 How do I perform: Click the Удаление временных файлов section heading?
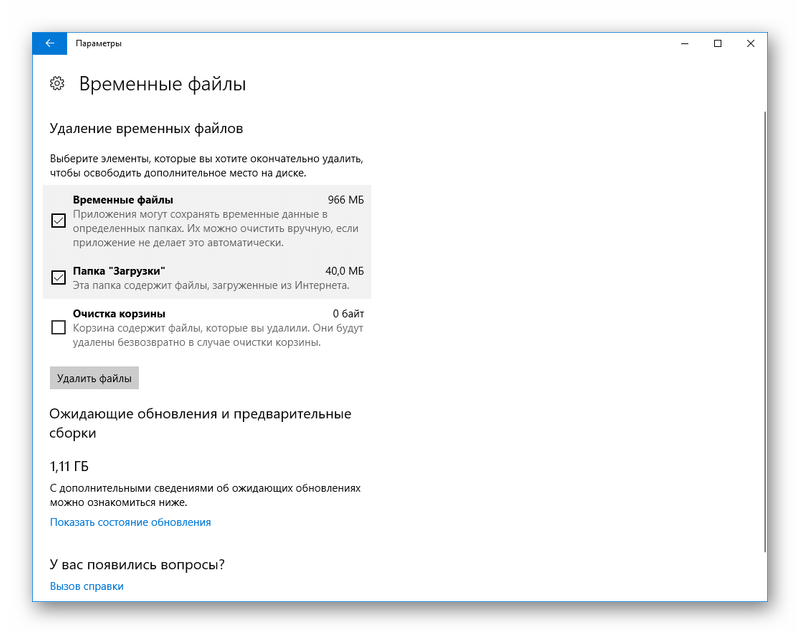point(146,129)
